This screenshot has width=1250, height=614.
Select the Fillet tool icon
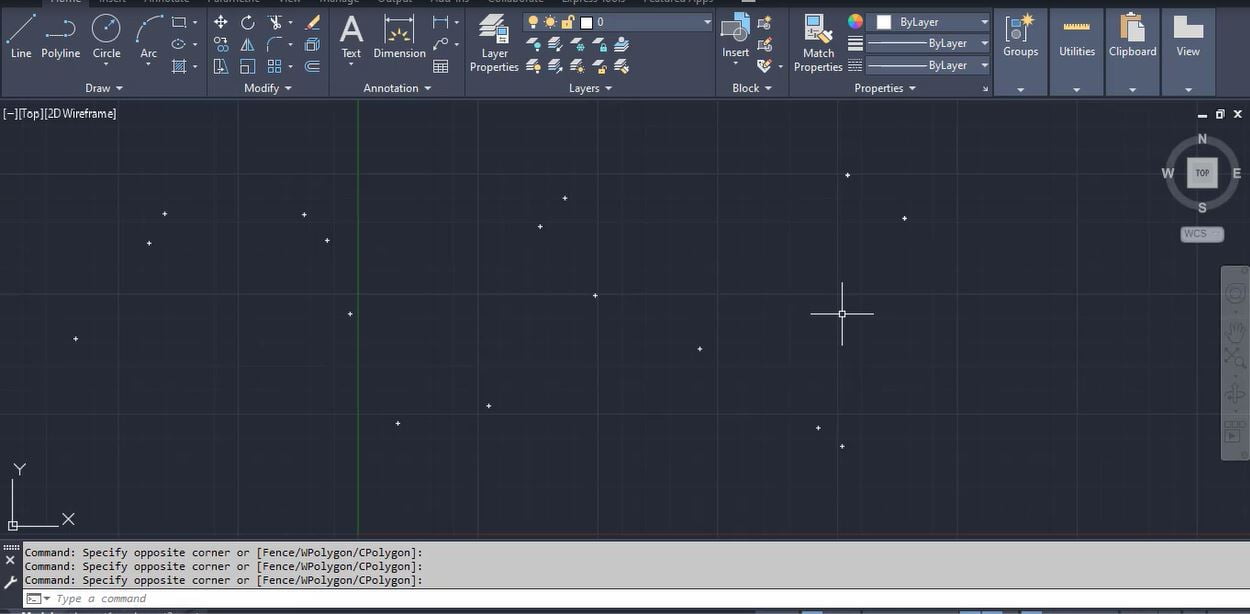pyautogui.click(x=275, y=44)
